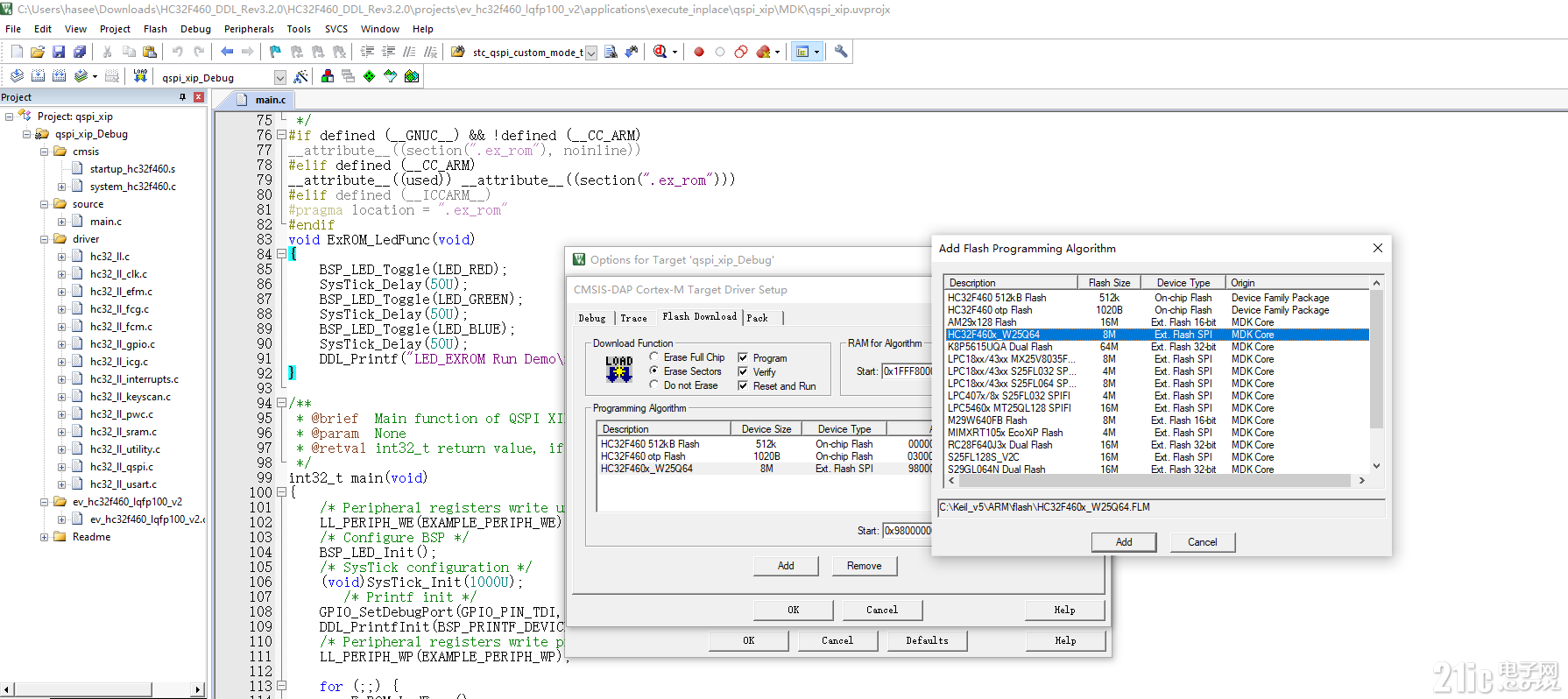This screenshot has height=699, width=1568.
Task: Open the find text dropdown stc_qspi_custom_mode_t
Action: click(x=590, y=53)
